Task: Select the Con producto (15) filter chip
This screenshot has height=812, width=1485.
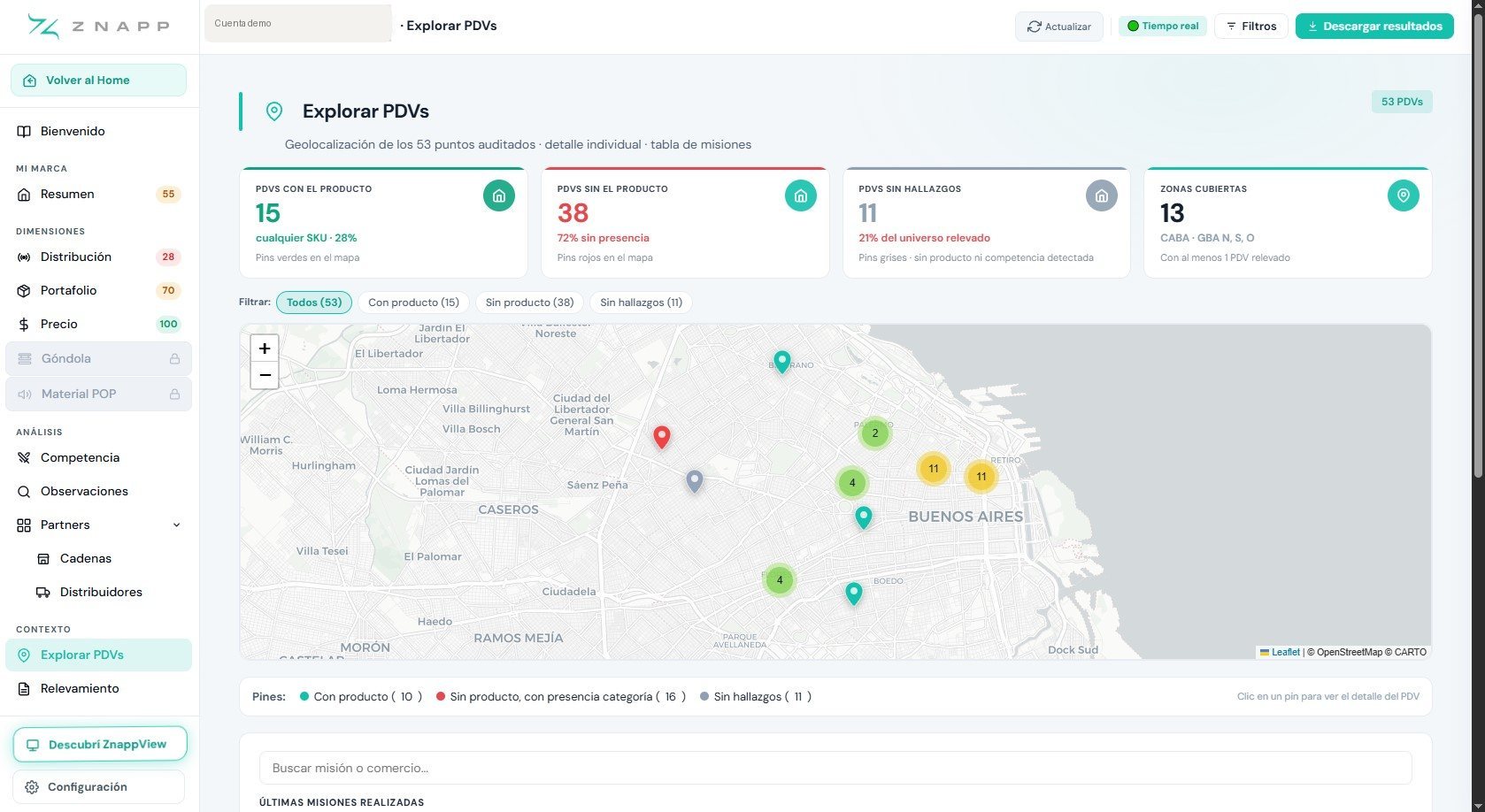Action: 413,303
